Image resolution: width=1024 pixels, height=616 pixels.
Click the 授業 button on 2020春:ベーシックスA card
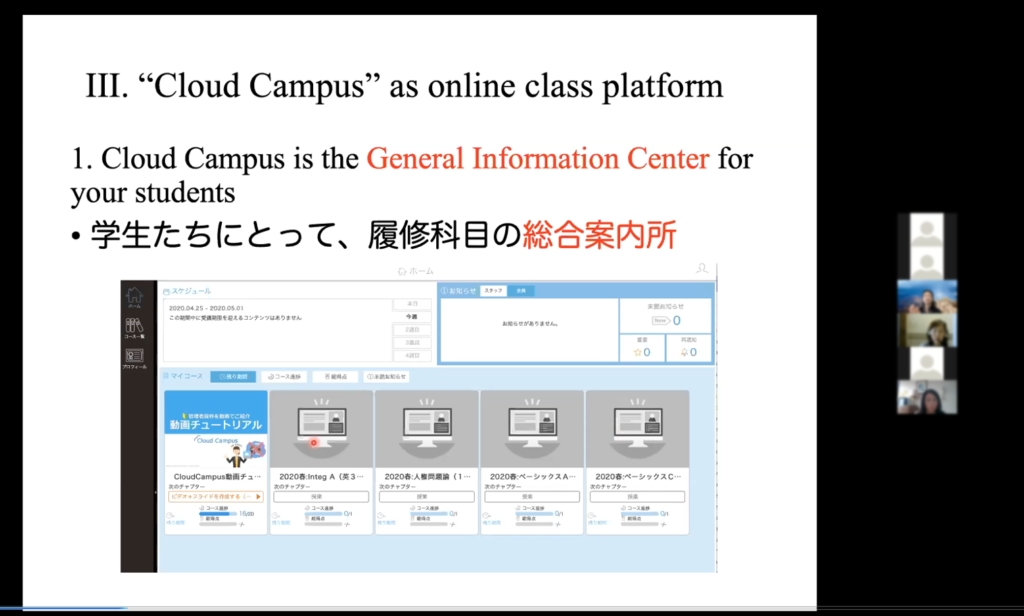(x=532, y=497)
